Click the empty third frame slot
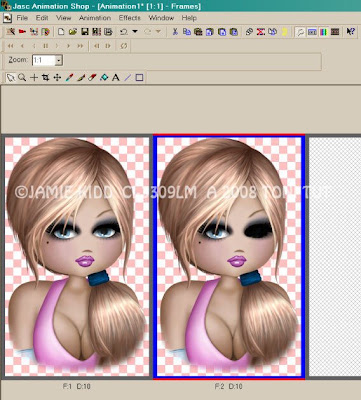The height and width of the screenshot is (400, 361). (335, 257)
